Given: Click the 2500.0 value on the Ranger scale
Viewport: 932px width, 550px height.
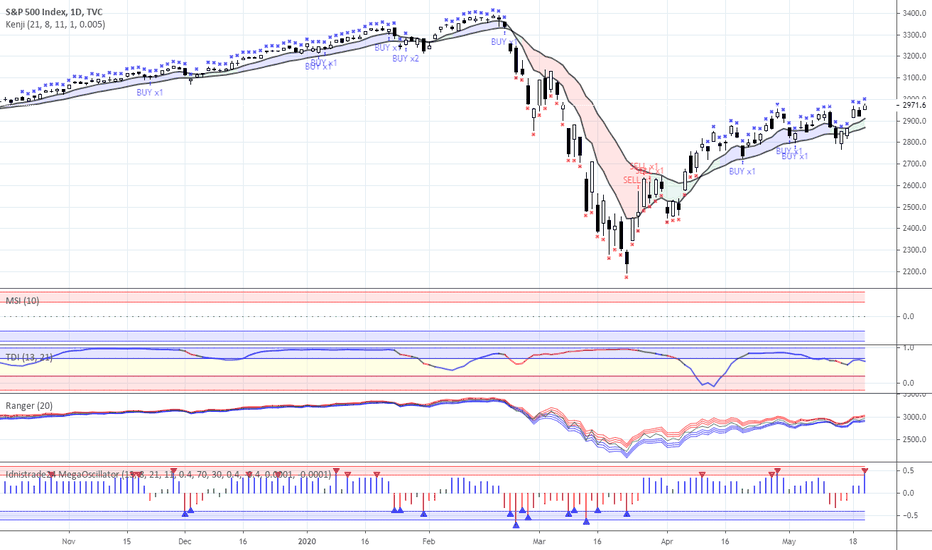Looking at the screenshot, I should click(914, 439).
